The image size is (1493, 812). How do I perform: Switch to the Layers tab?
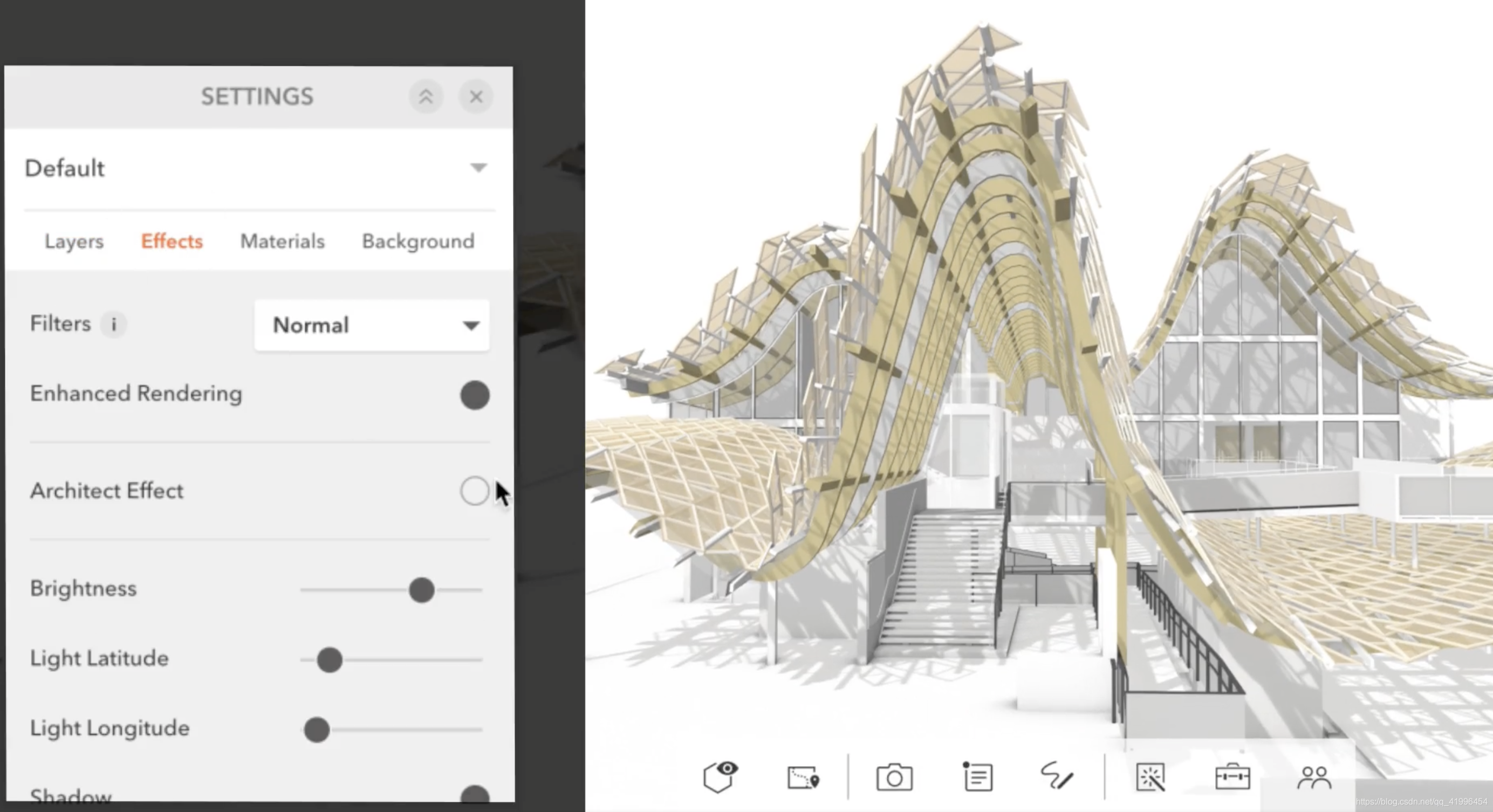click(74, 241)
